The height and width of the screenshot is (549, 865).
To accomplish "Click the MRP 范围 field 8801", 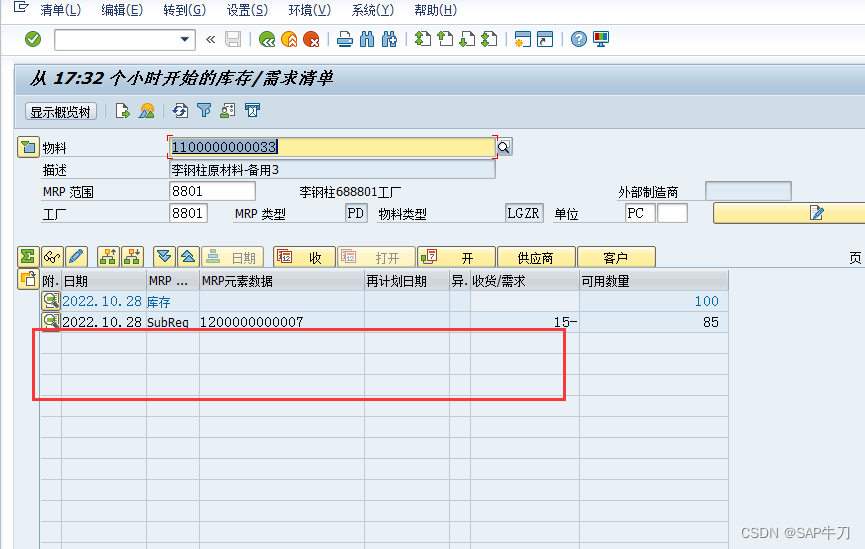I will click(212, 191).
